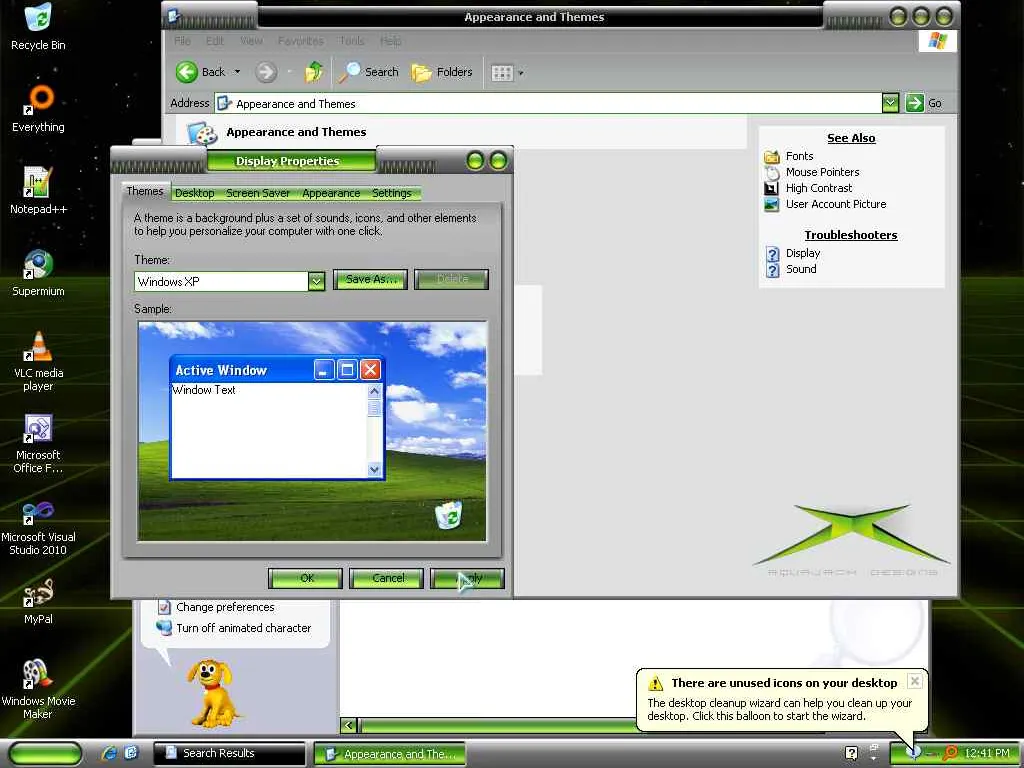This screenshot has height=768, width=1024.
Task: Open the Favorites menu
Action: [300, 41]
